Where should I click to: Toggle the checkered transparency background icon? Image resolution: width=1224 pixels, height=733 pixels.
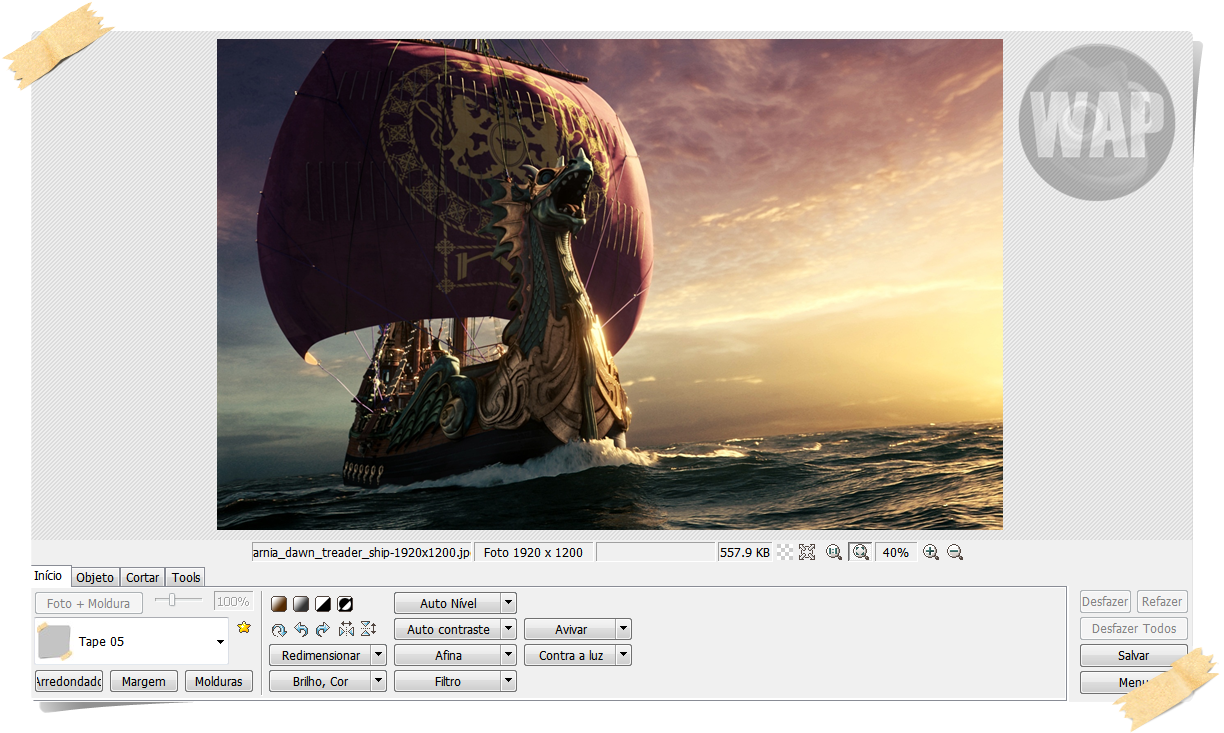pyautogui.click(x=785, y=552)
